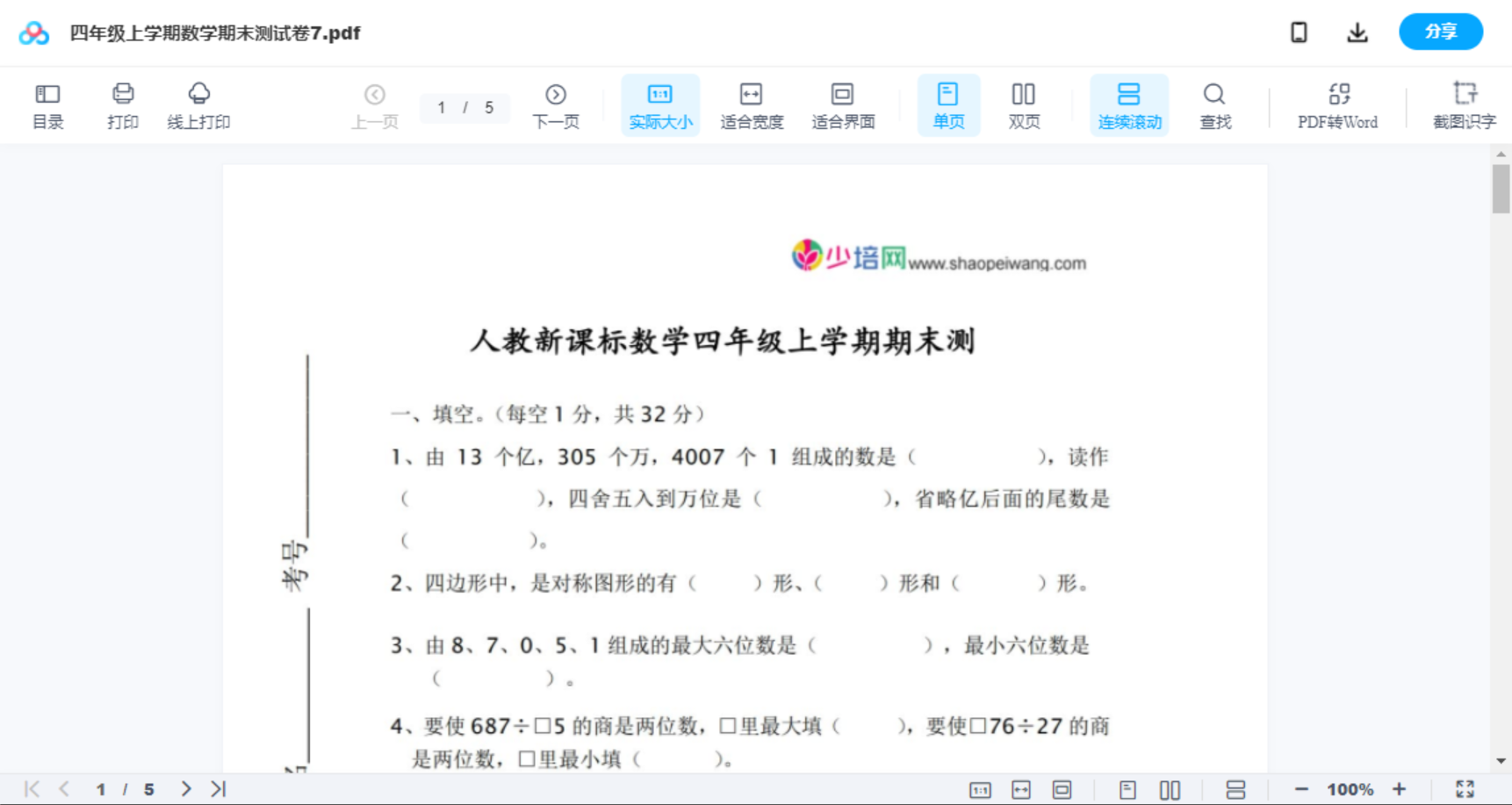Apply 适合宽度 fit-to-width layout

751,104
